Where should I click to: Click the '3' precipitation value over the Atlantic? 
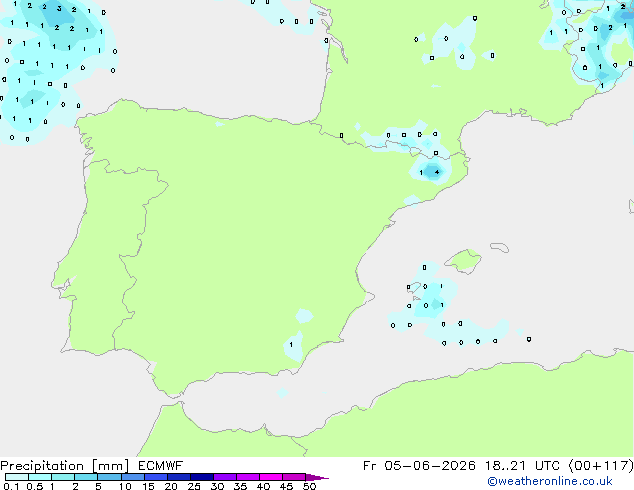(59, 8)
